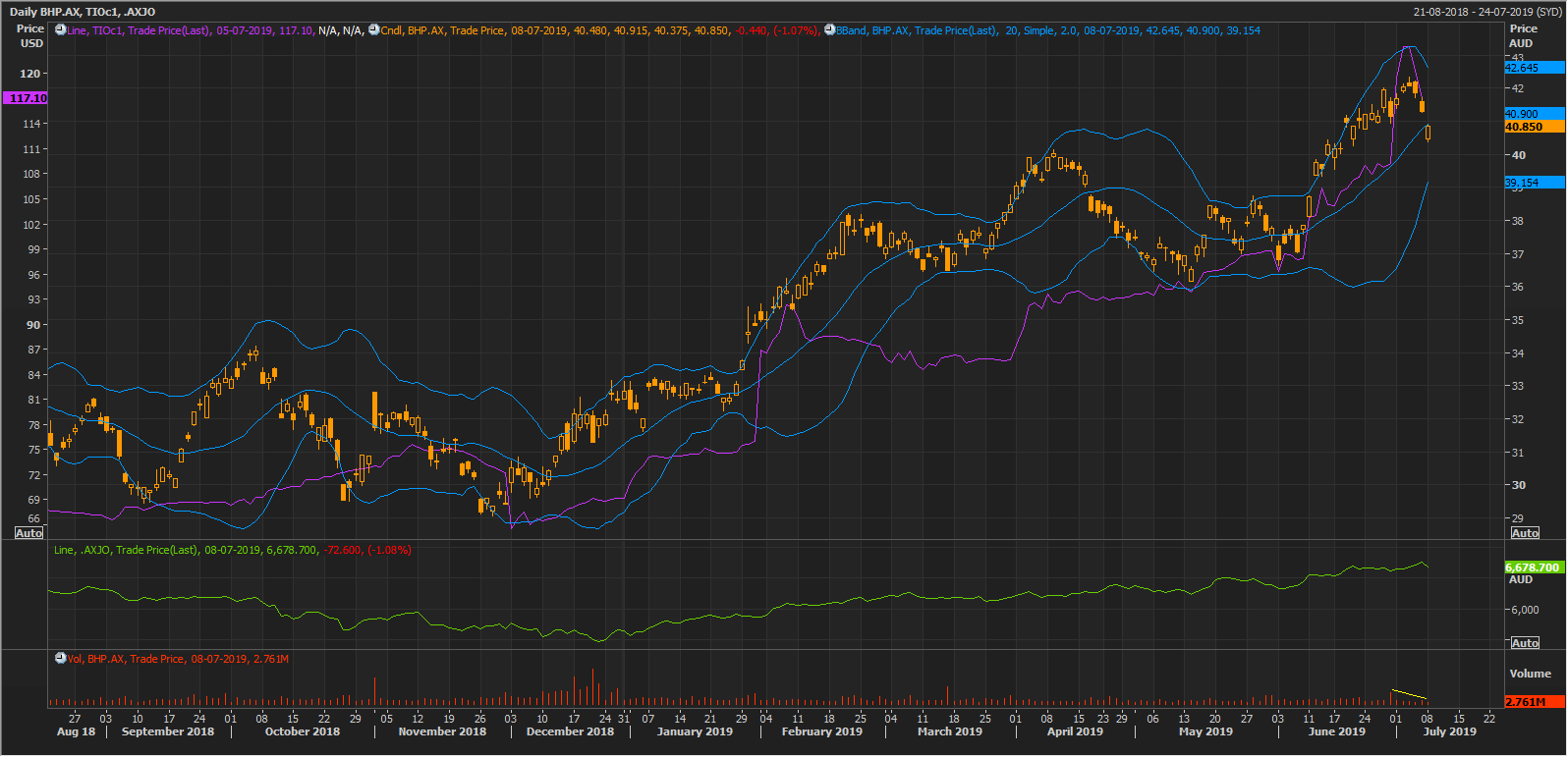Click the orange 40.850 last price tag

click(x=1535, y=127)
